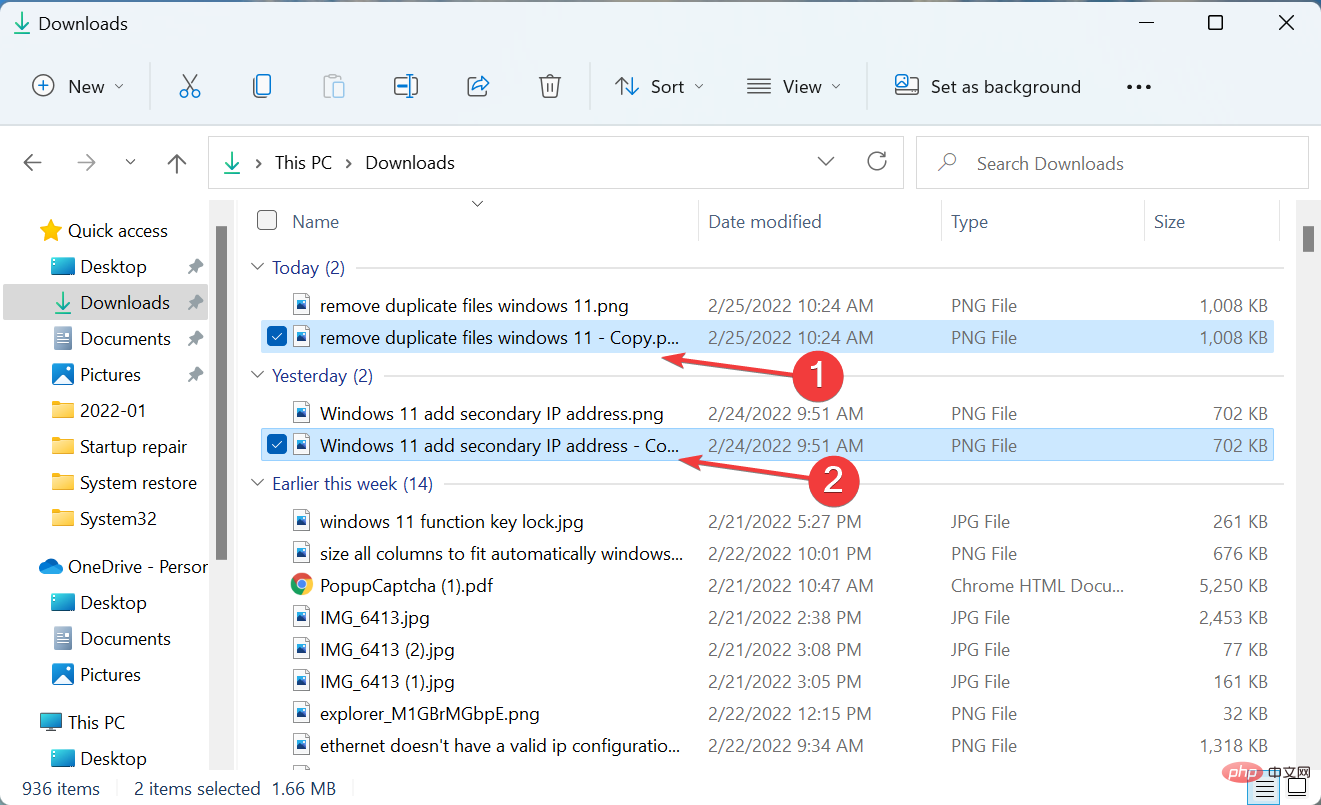Sort by Date modified column header
1321x805 pixels.
pos(765,222)
